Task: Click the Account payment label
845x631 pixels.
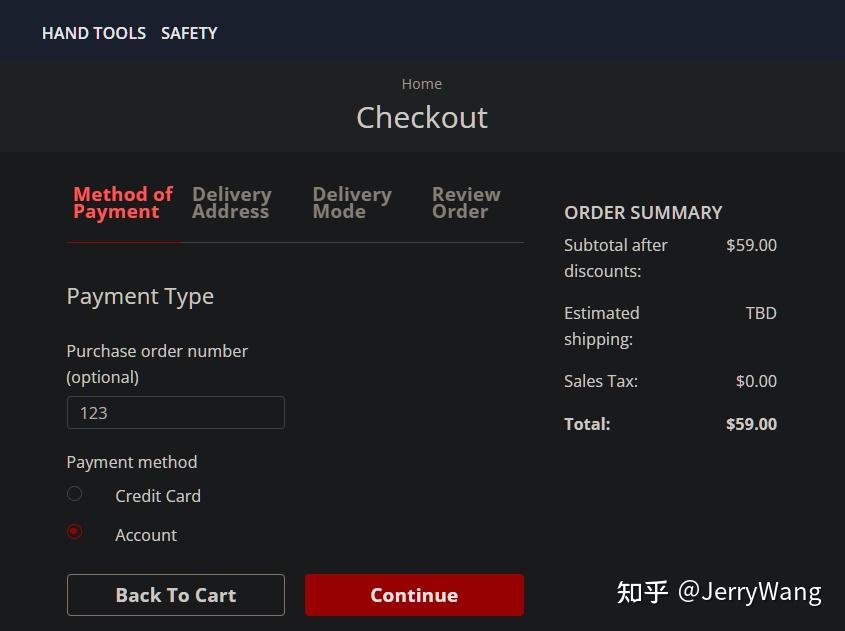Action: 146,535
